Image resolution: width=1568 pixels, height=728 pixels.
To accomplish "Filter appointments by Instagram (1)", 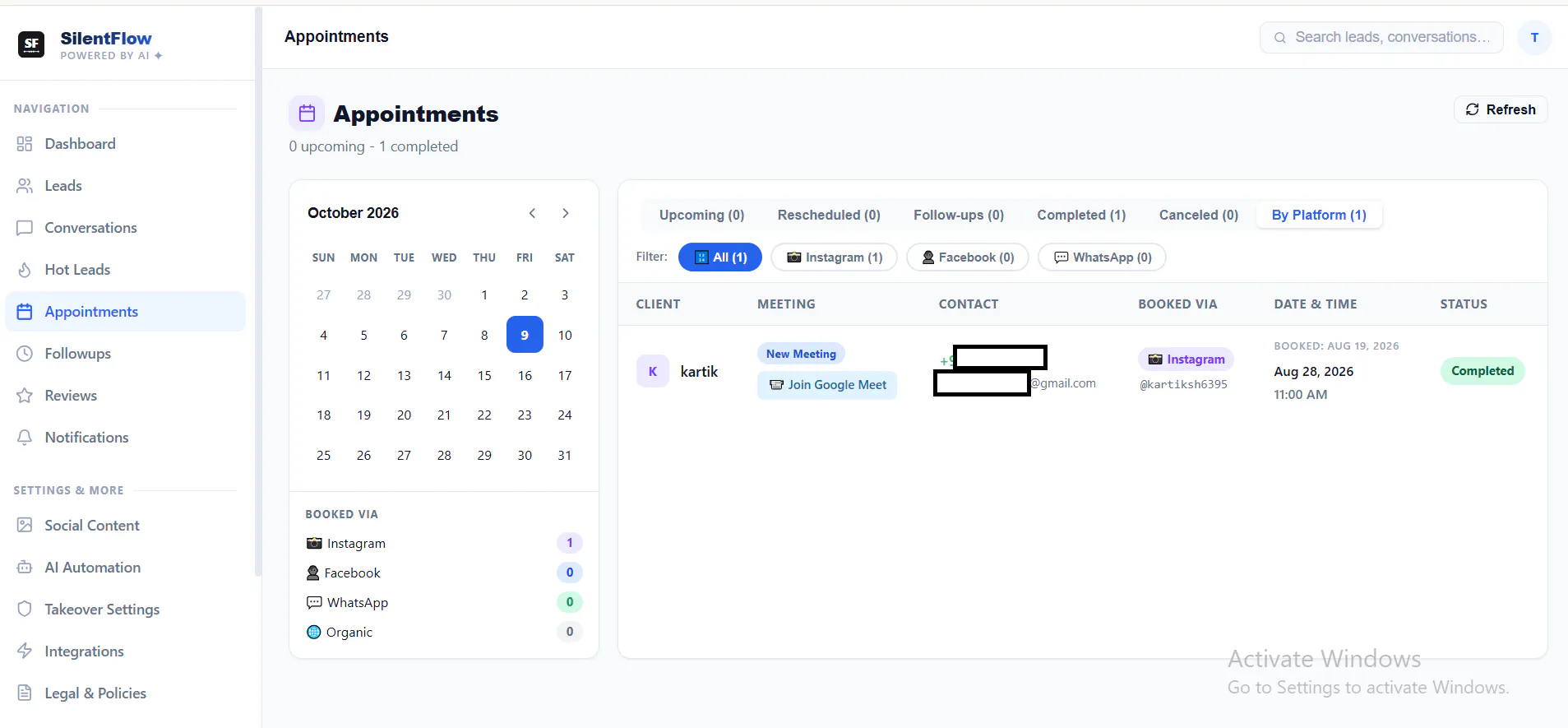I will 834,257.
